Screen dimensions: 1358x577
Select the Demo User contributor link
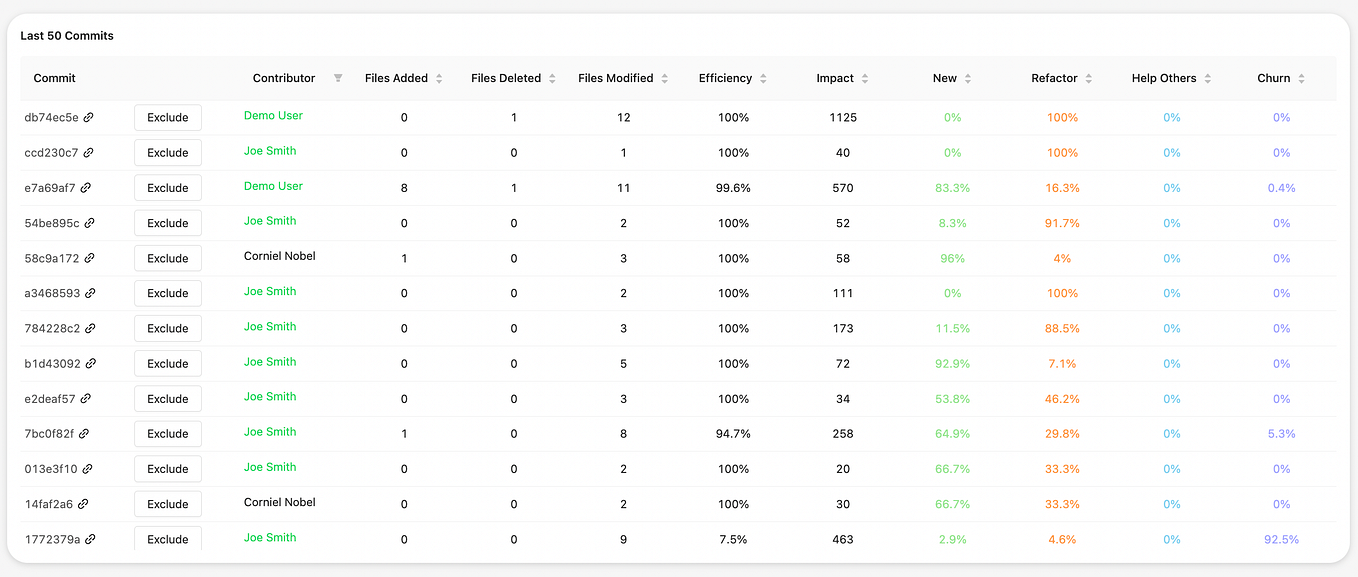pyautogui.click(x=273, y=117)
